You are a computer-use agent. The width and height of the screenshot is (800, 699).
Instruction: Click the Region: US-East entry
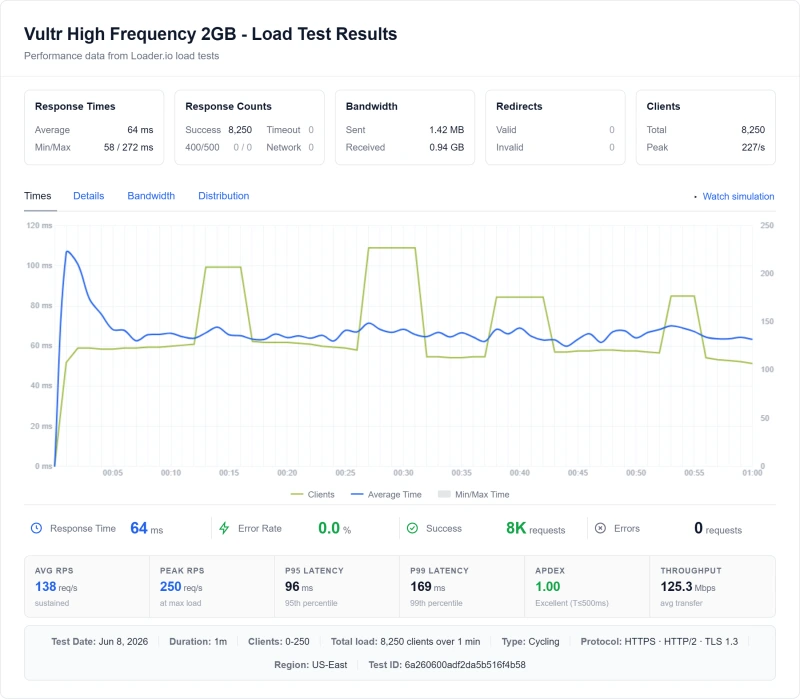pyautogui.click(x=311, y=665)
